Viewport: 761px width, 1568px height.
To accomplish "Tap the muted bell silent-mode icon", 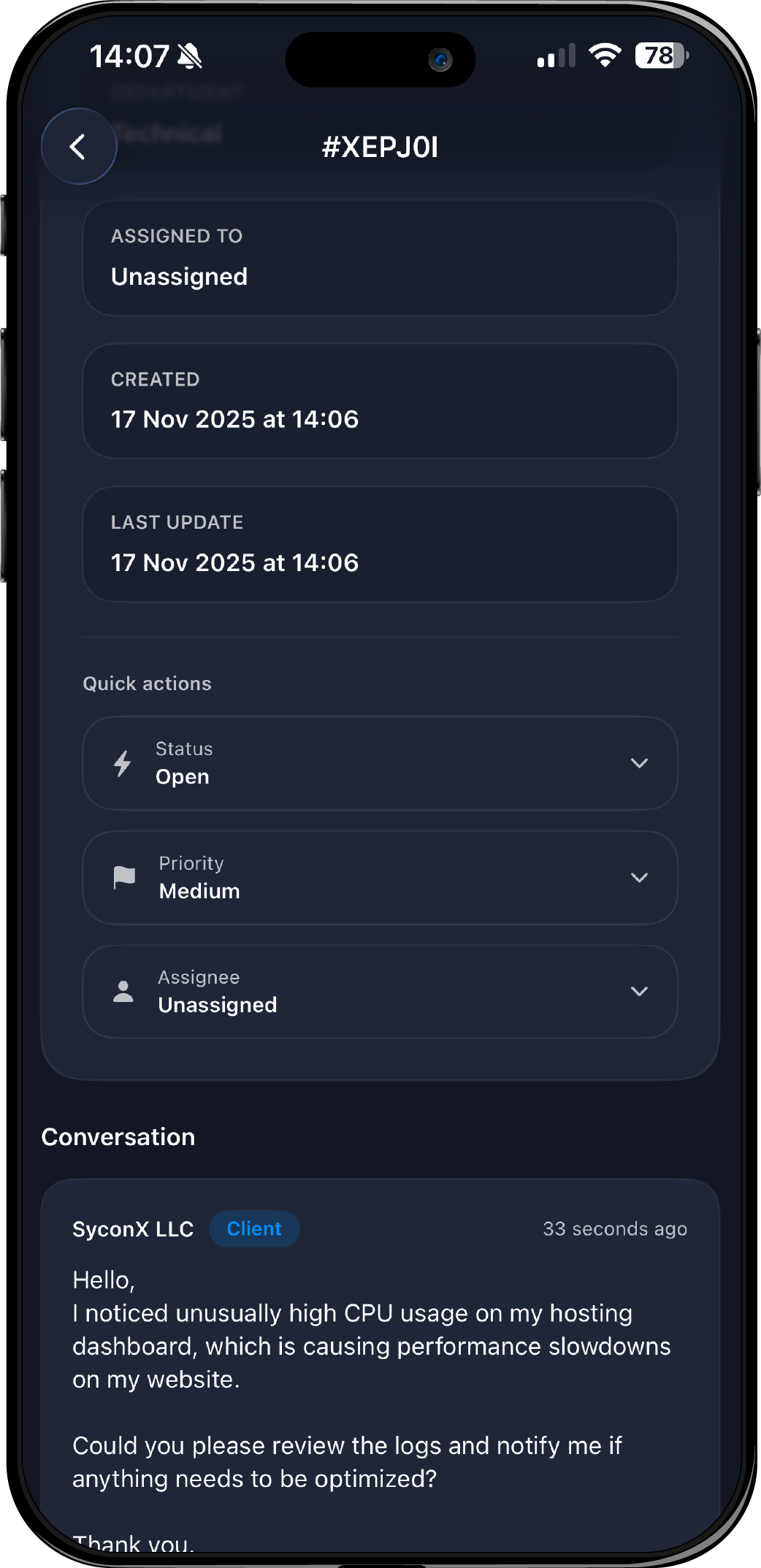I will click(x=191, y=56).
